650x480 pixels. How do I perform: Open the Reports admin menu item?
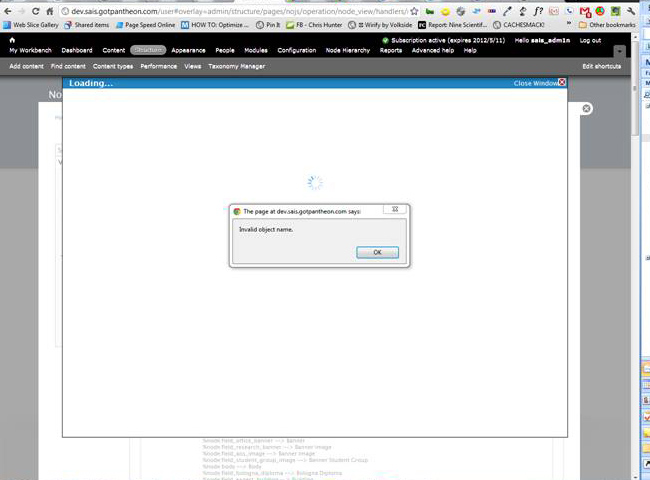(x=390, y=50)
